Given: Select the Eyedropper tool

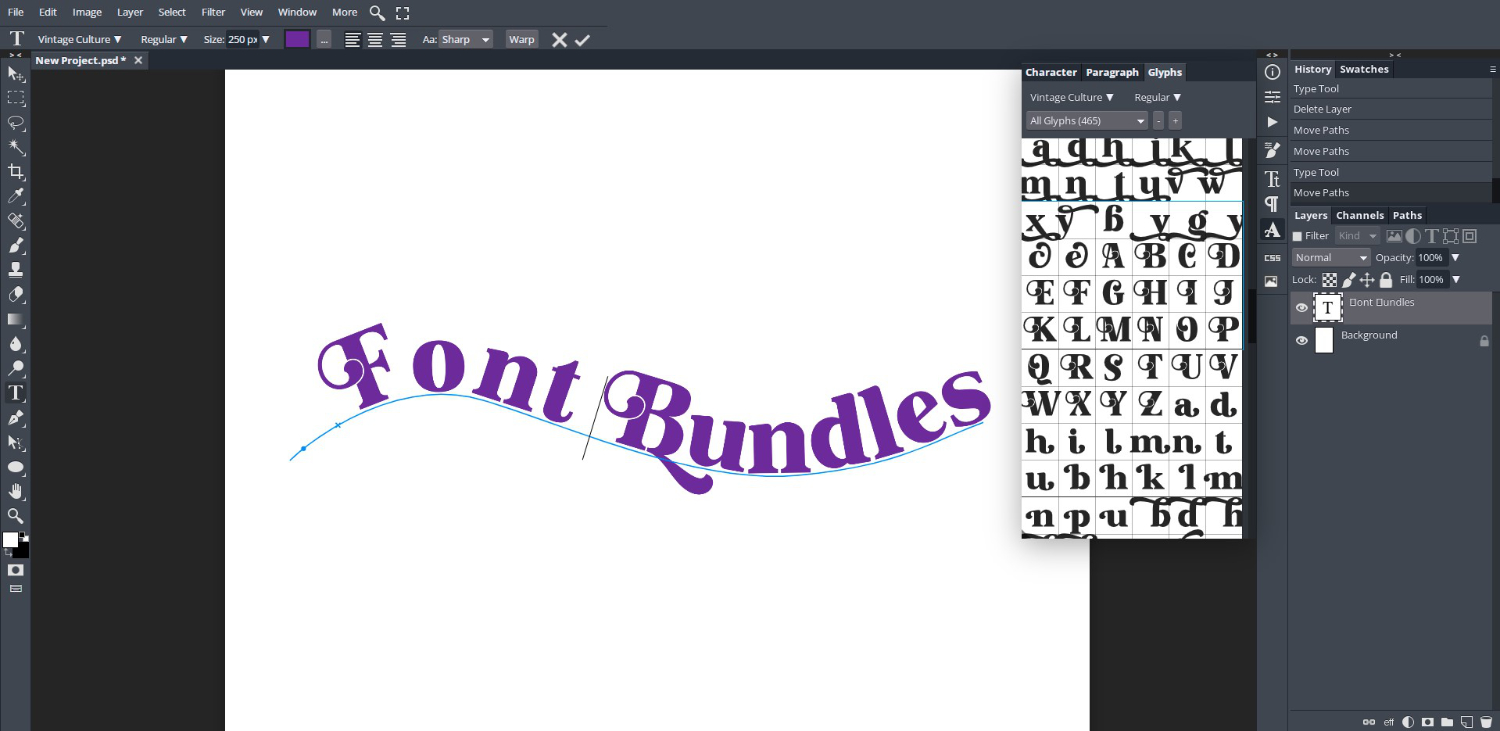Looking at the screenshot, I should (16, 196).
